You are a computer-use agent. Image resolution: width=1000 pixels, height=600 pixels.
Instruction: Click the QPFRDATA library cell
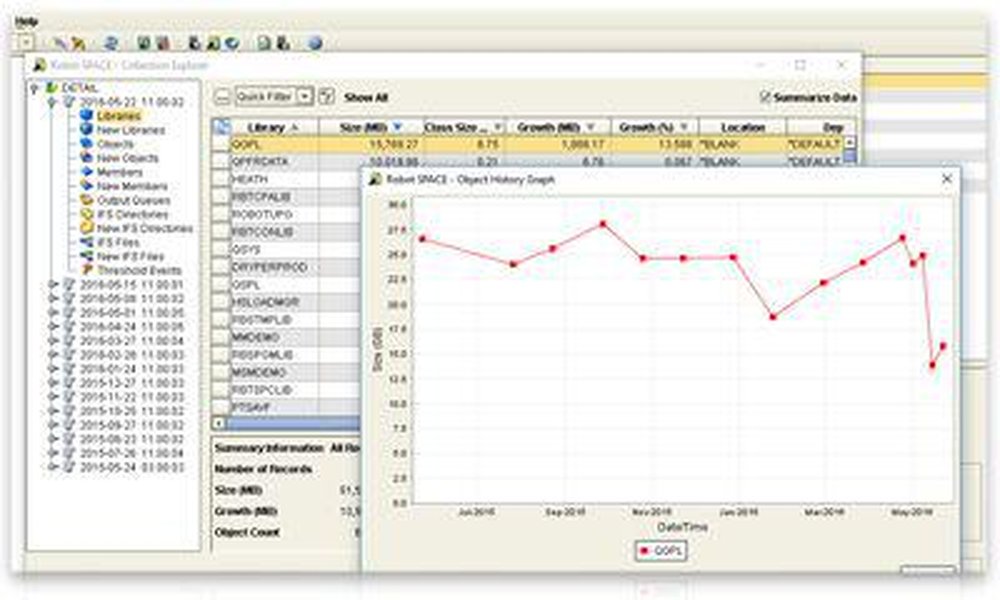274,162
